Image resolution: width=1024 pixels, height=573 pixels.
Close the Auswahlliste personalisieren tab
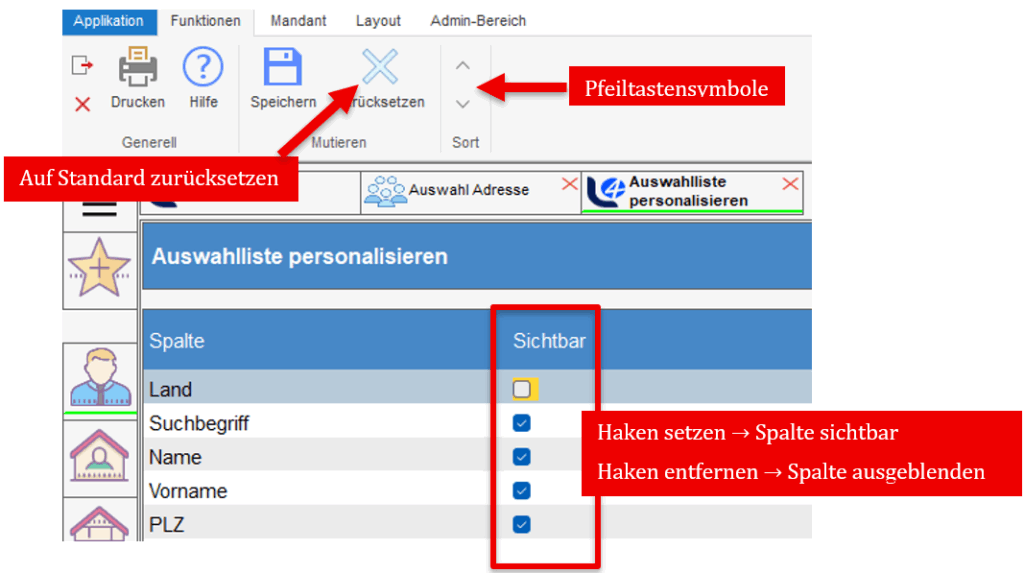tap(790, 184)
